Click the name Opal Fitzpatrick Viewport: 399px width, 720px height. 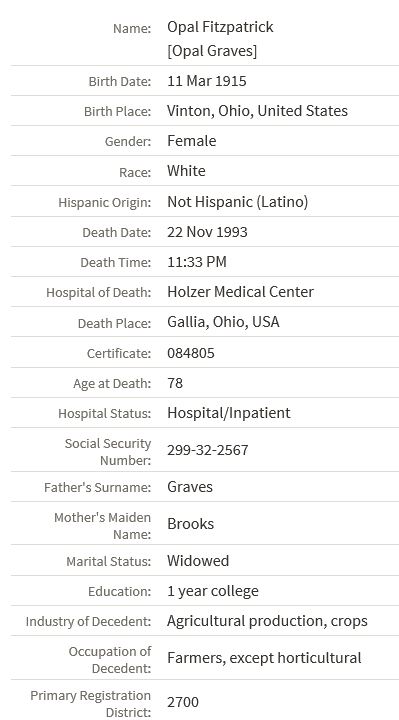pyautogui.click(x=220, y=27)
